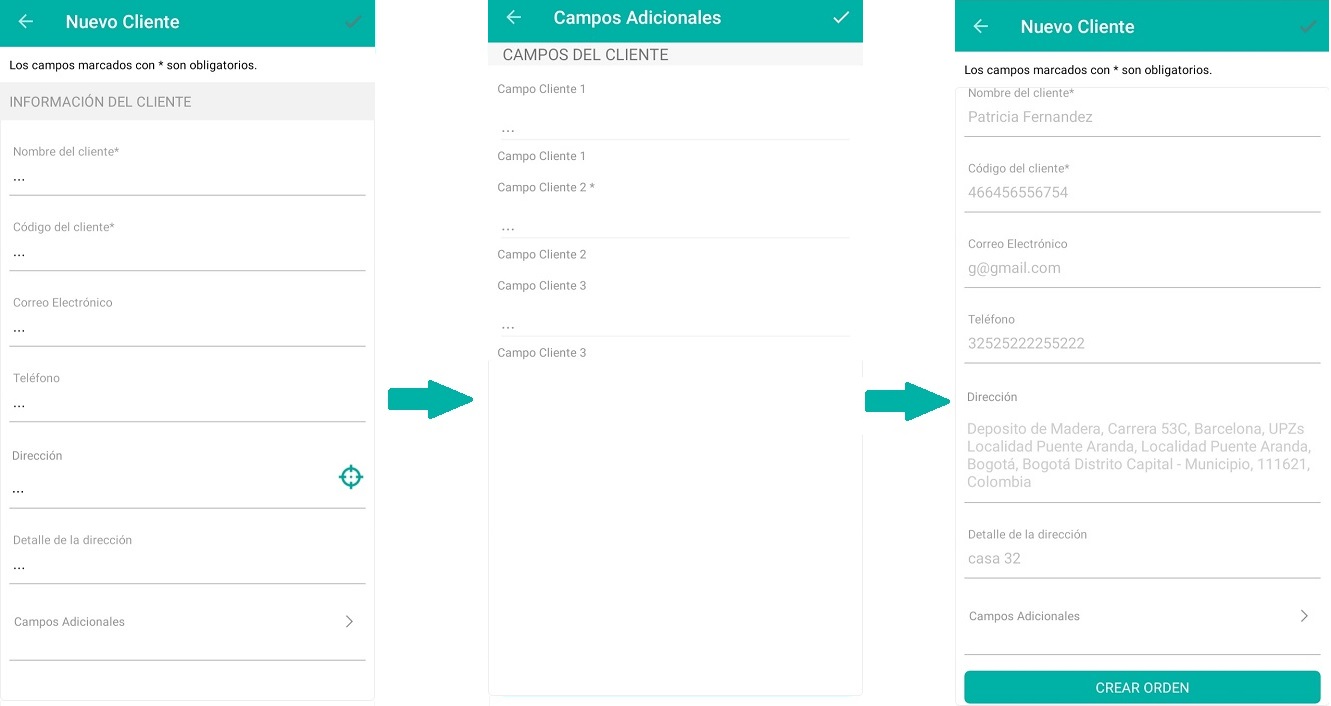The height and width of the screenshot is (706, 1331).
Task: Tap address field with Deposito de Madera
Action: click(x=1142, y=455)
